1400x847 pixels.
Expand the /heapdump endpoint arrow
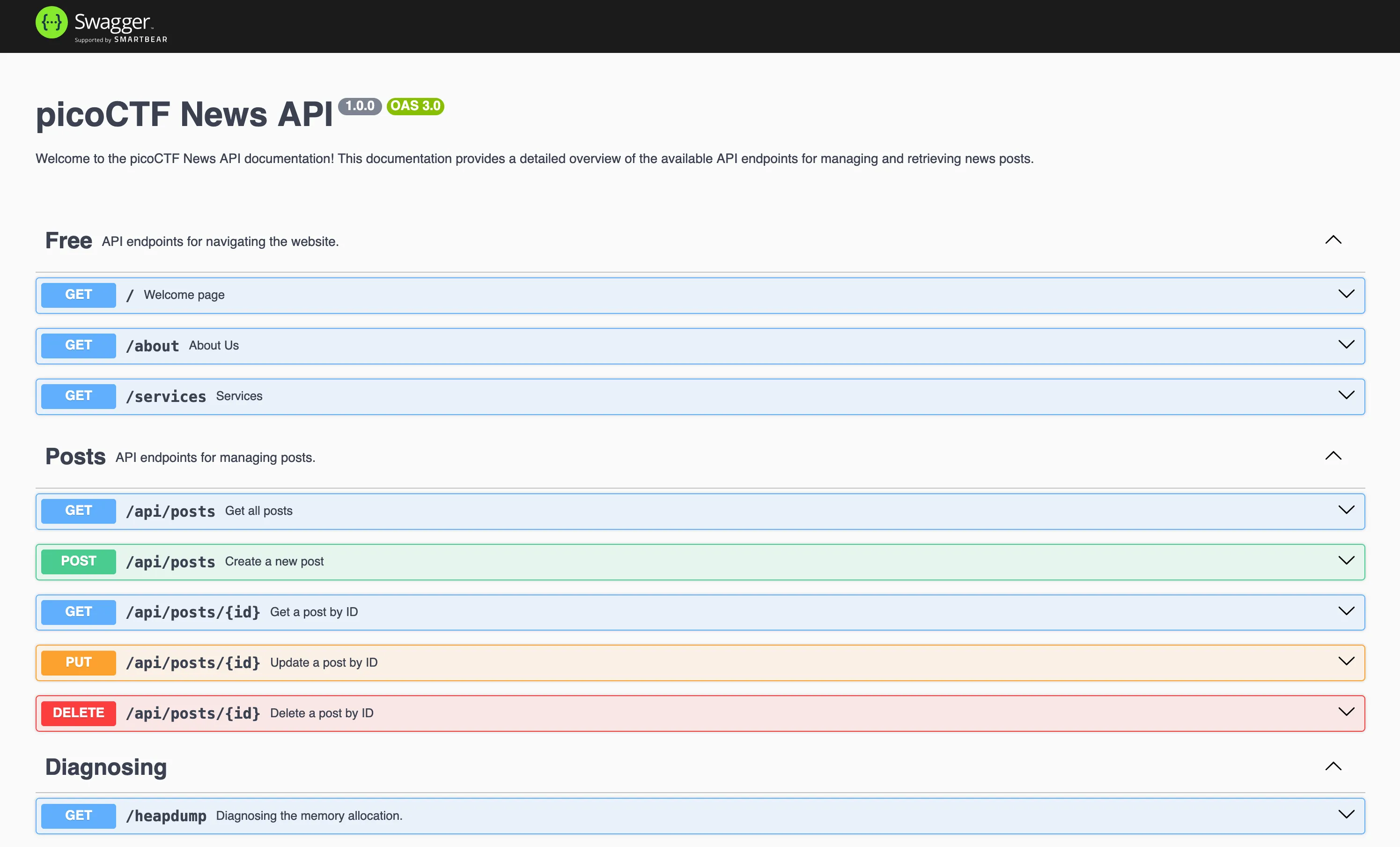pyautogui.click(x=1346, y=814)
